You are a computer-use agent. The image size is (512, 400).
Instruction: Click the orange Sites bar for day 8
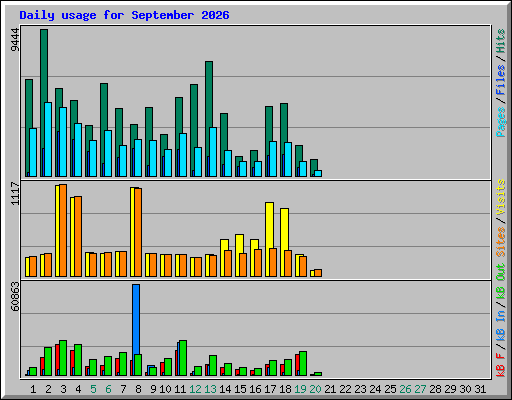(x=138, y=232)
